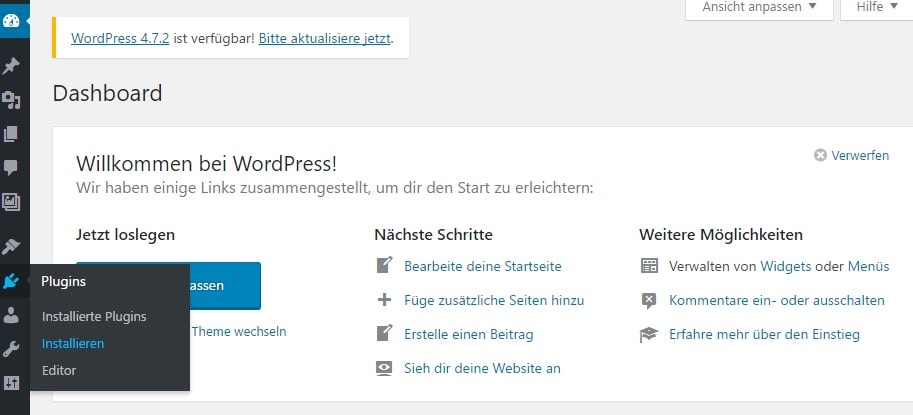Open the gallery image sidebar icon
913x415 pixels.
[x=11, y=202]
